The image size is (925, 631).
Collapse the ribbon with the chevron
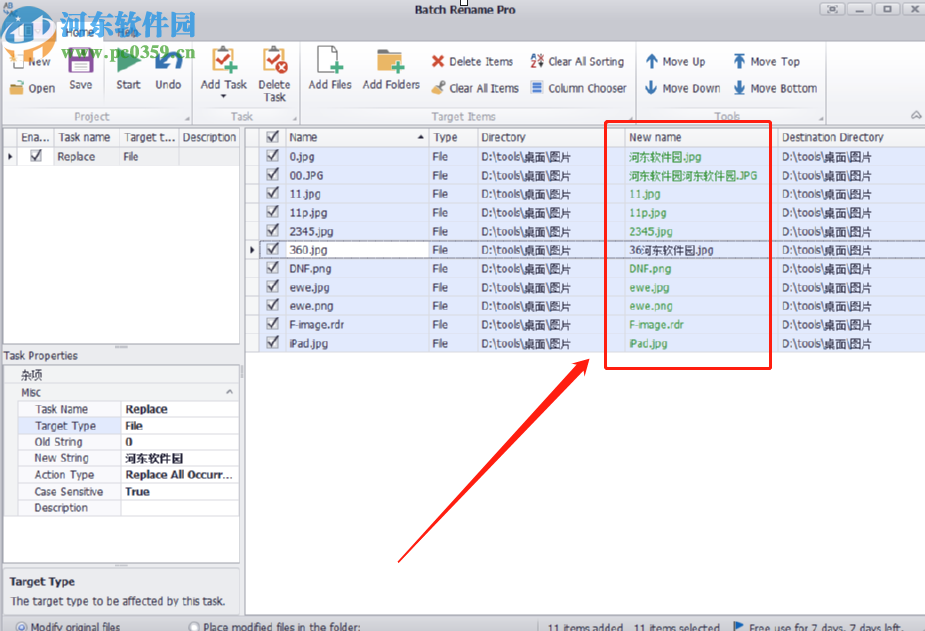pos(915,115)
